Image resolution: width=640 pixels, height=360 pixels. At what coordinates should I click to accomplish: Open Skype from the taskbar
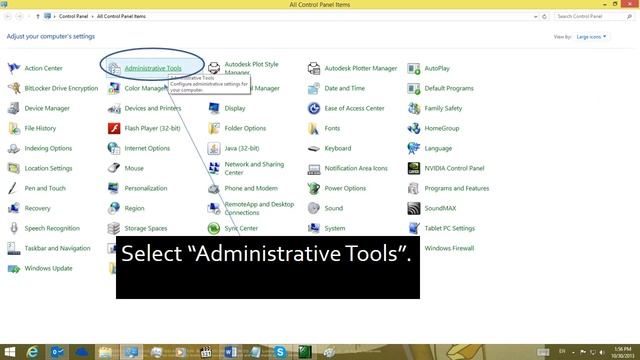tap(280, 352)
